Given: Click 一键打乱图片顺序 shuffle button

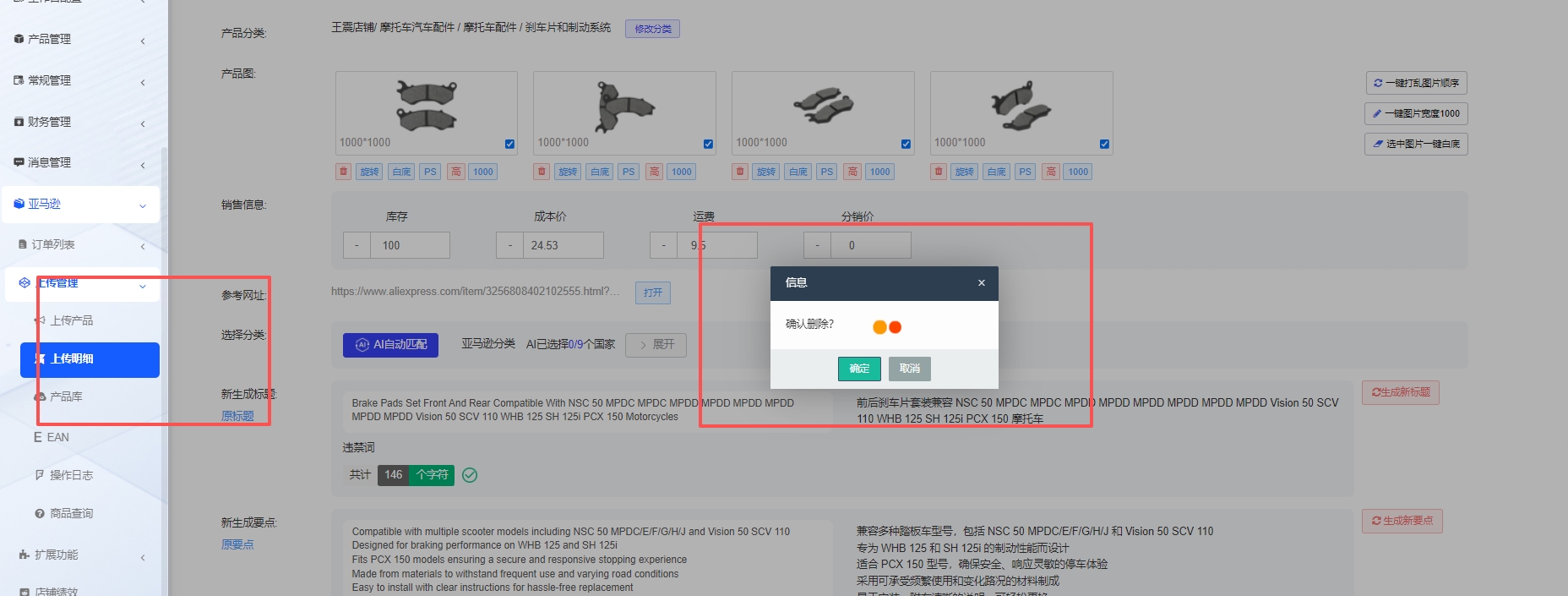Looking at the screenshot, I should (1416, 83).
